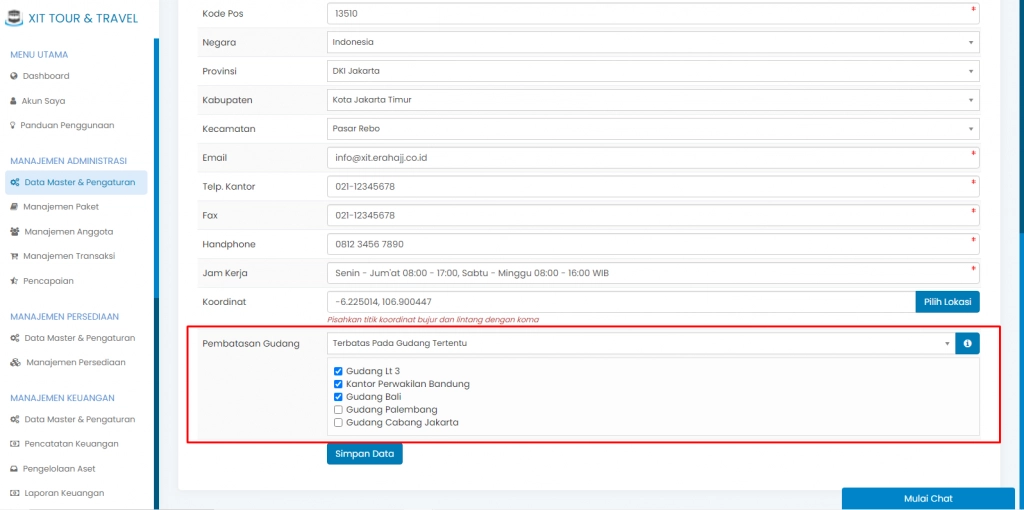This screenshot has height=510, width=1024.
Task: Click the XIT Tour & Travel logo icon
Action: (x=15, y=17)
